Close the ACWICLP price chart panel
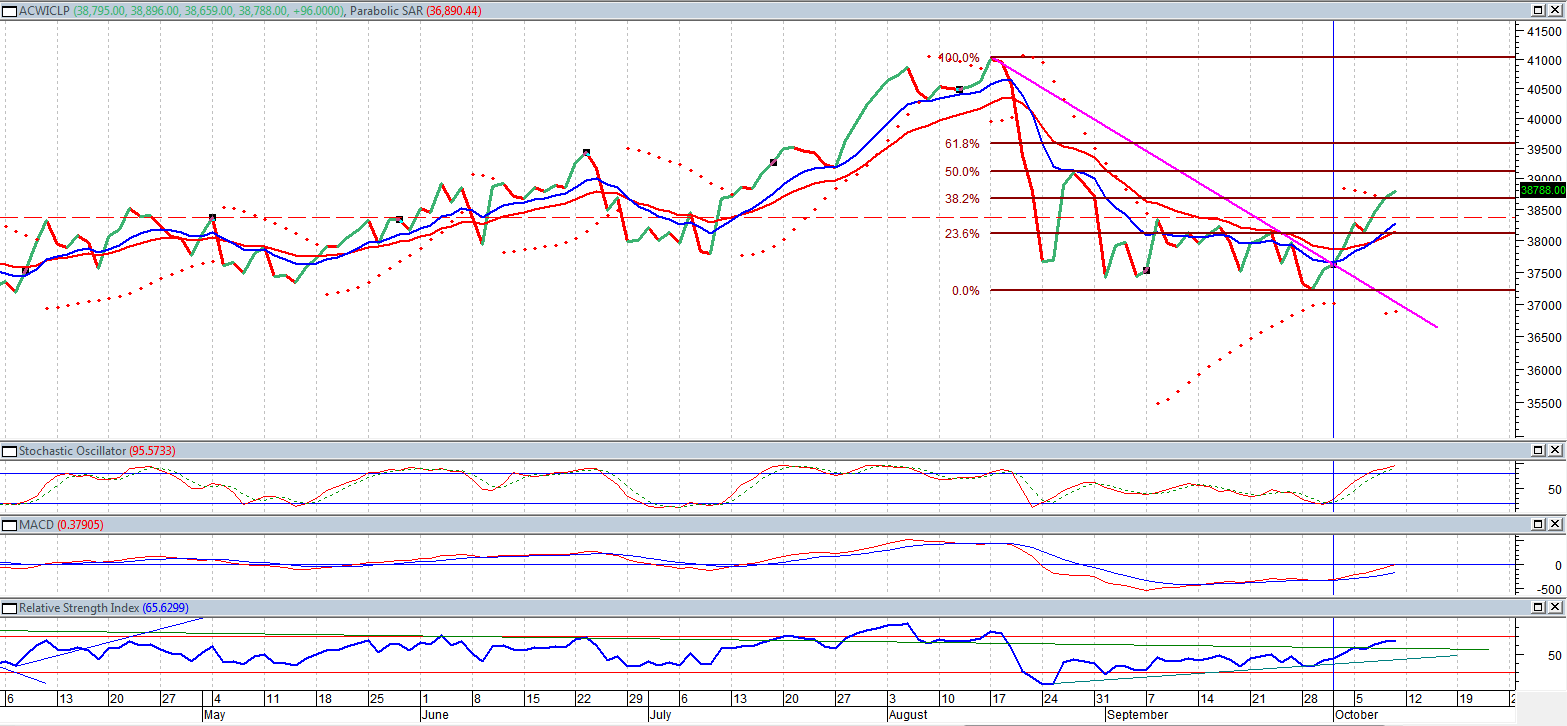Screen dimensions: 1567x726 (x=1555, y=10)
